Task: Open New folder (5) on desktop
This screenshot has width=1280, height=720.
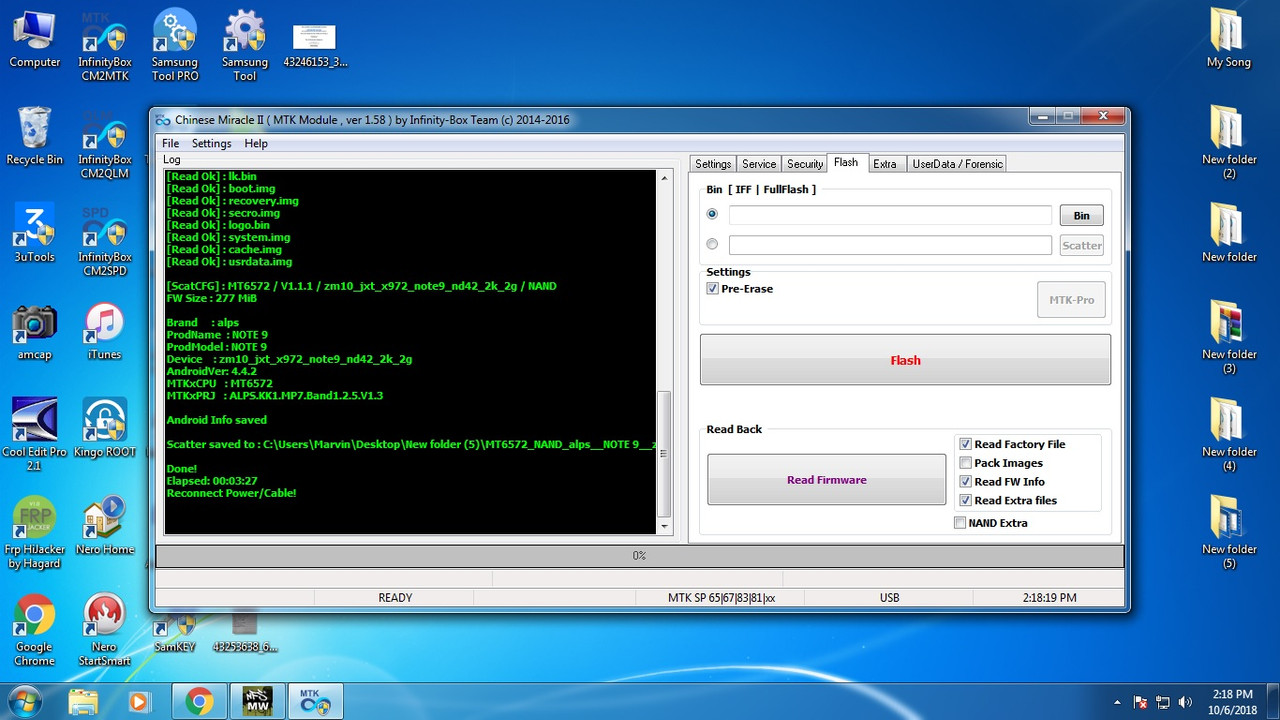Action: [x=1228, y=533]
